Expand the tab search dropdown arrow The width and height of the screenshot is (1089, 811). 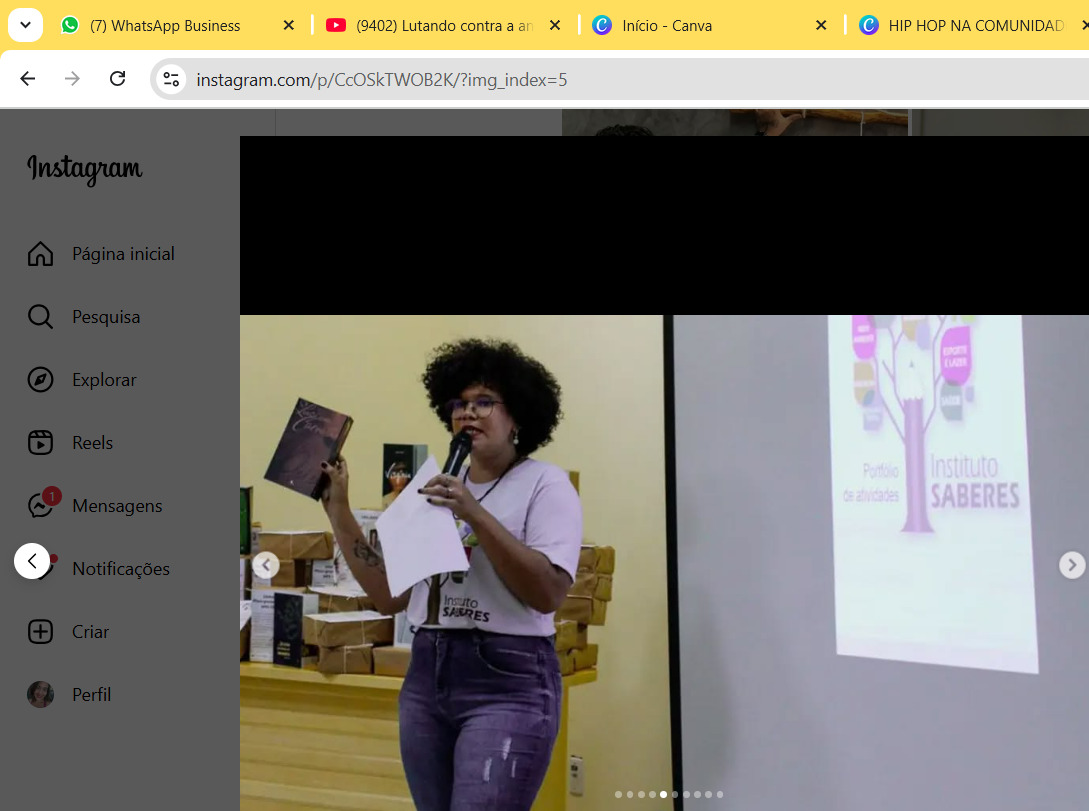coord(25,25)
